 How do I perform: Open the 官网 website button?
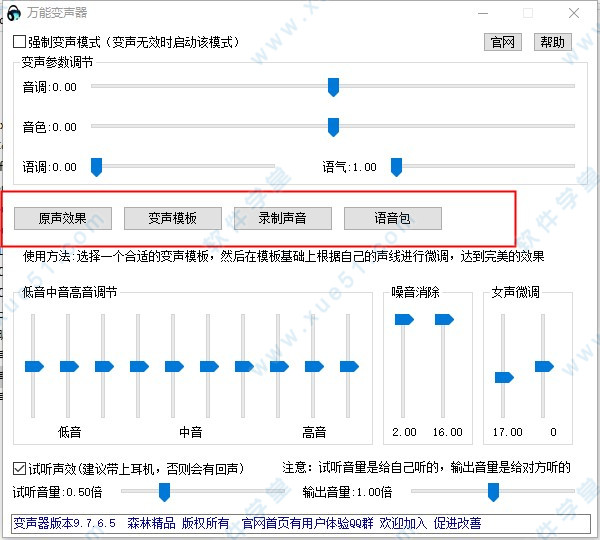pos(502,42)
